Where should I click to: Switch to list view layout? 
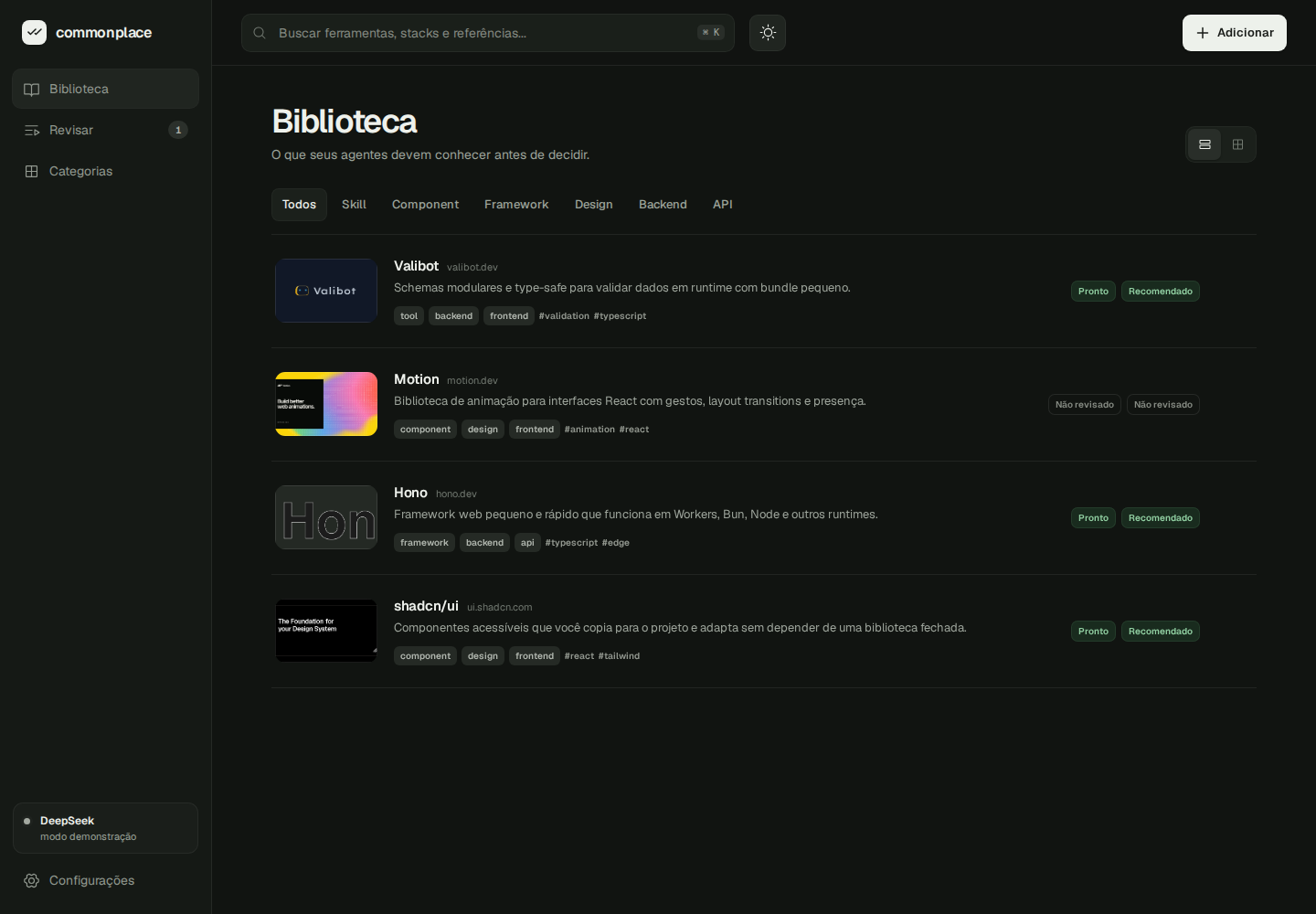(x=1205, y=144)
